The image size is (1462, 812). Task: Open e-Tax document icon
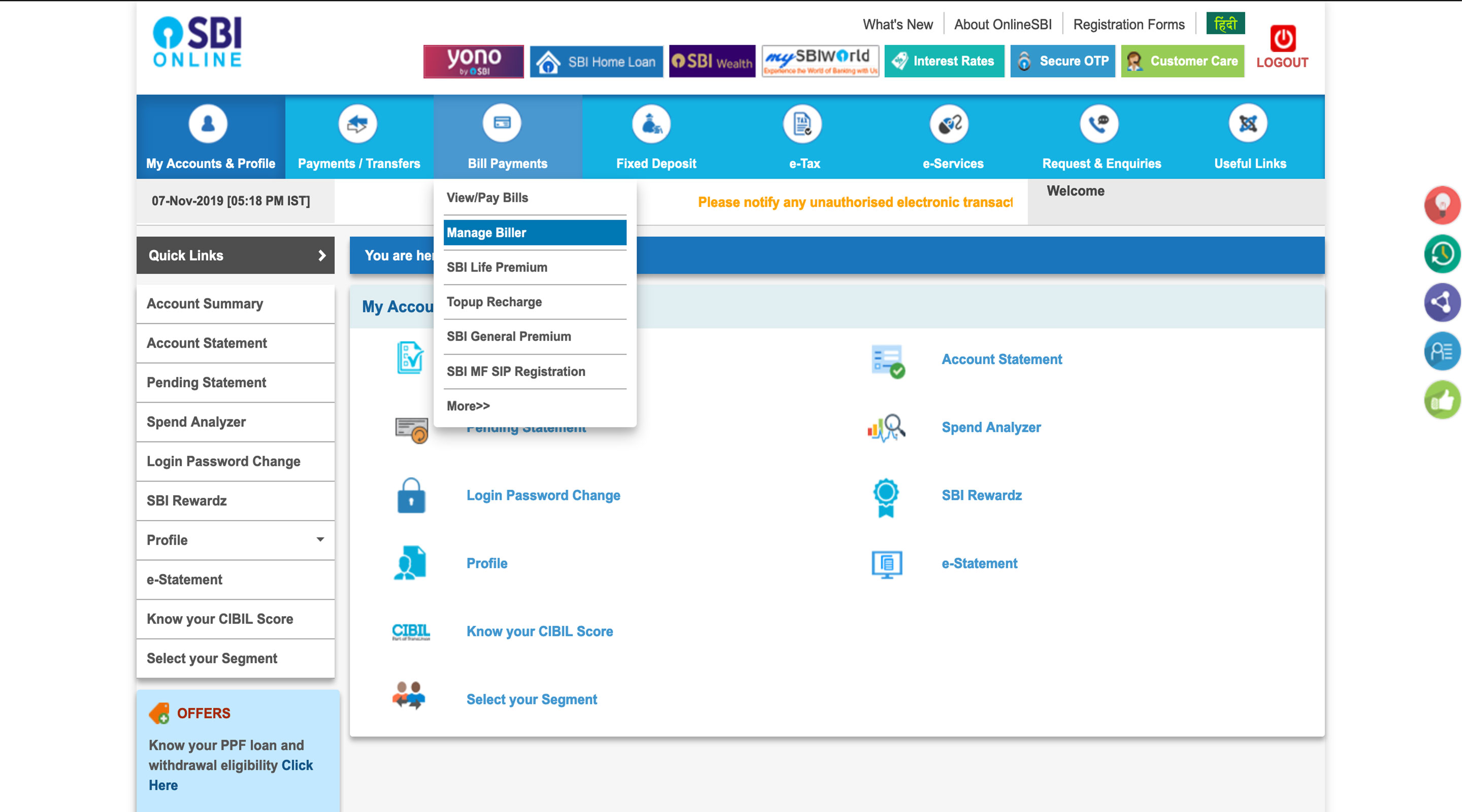(802, 124)
